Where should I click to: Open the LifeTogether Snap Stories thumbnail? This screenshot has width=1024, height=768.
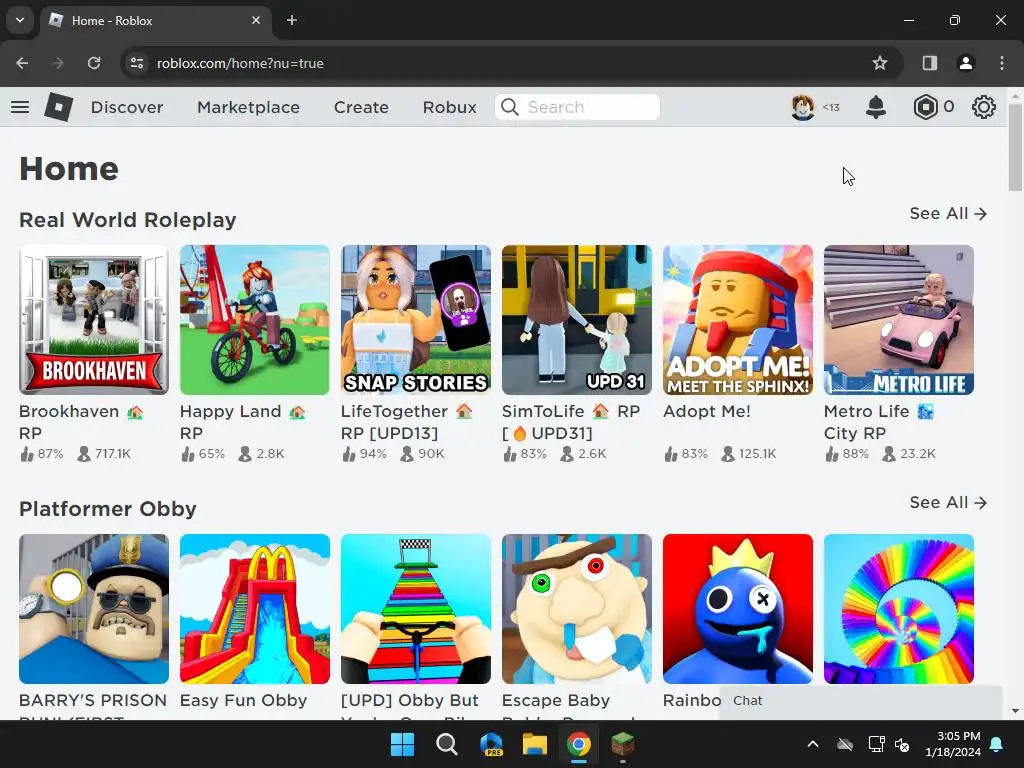[416, 320]
